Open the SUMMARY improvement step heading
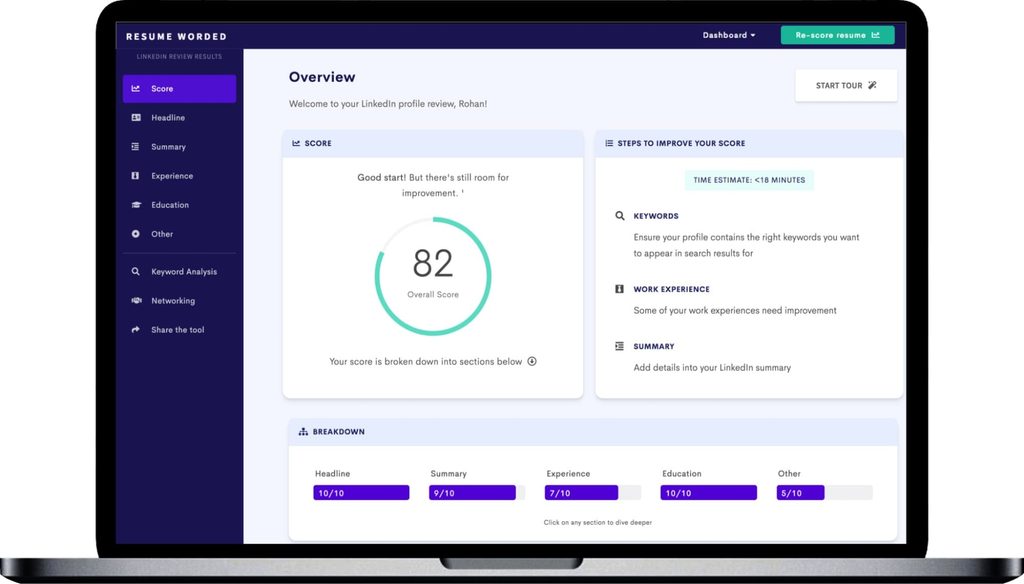The image size is (1024, 584). tap(654, 347)
